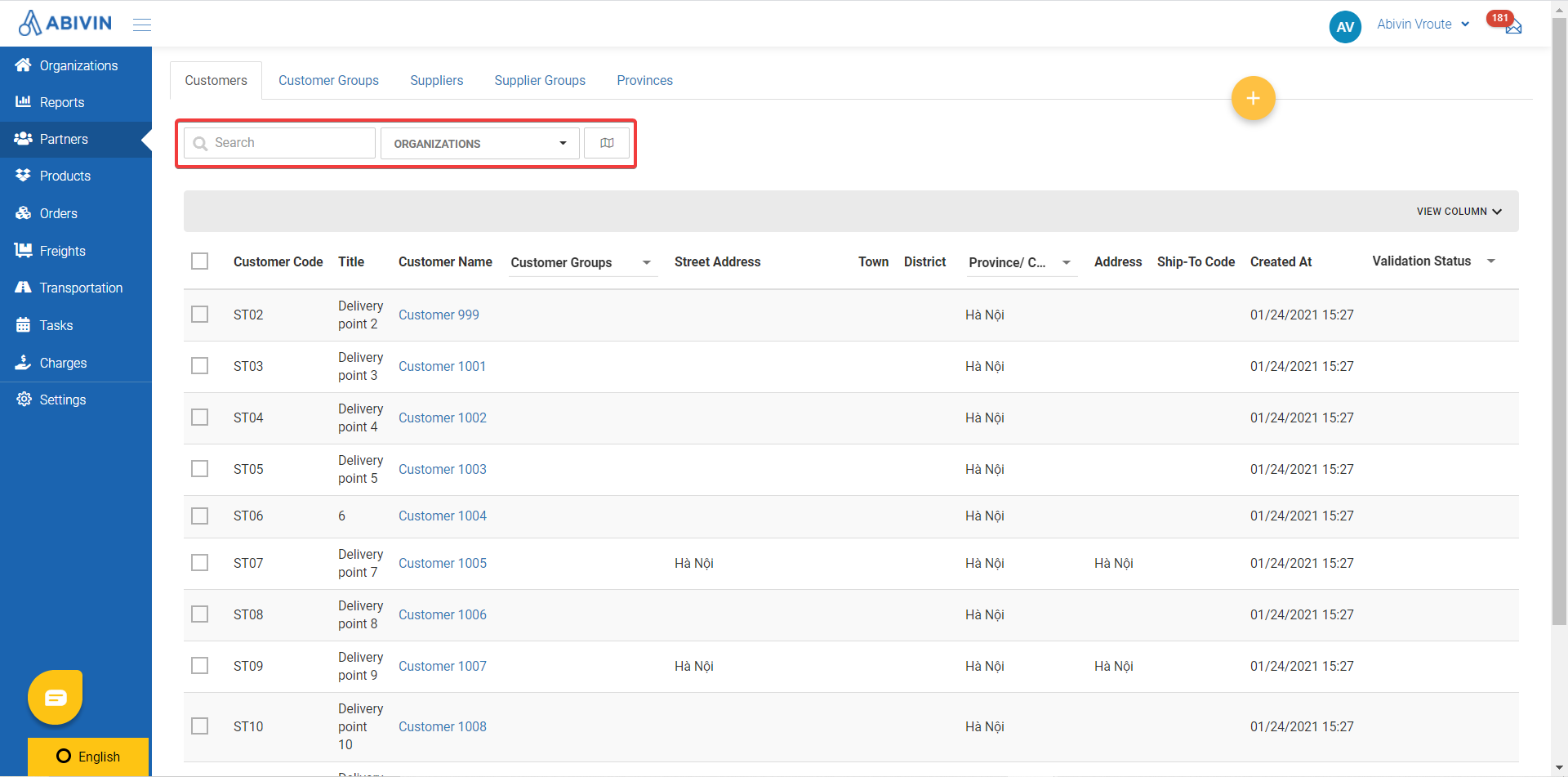
Task: Click the Customer Name column header
Action: pos(445,261)
